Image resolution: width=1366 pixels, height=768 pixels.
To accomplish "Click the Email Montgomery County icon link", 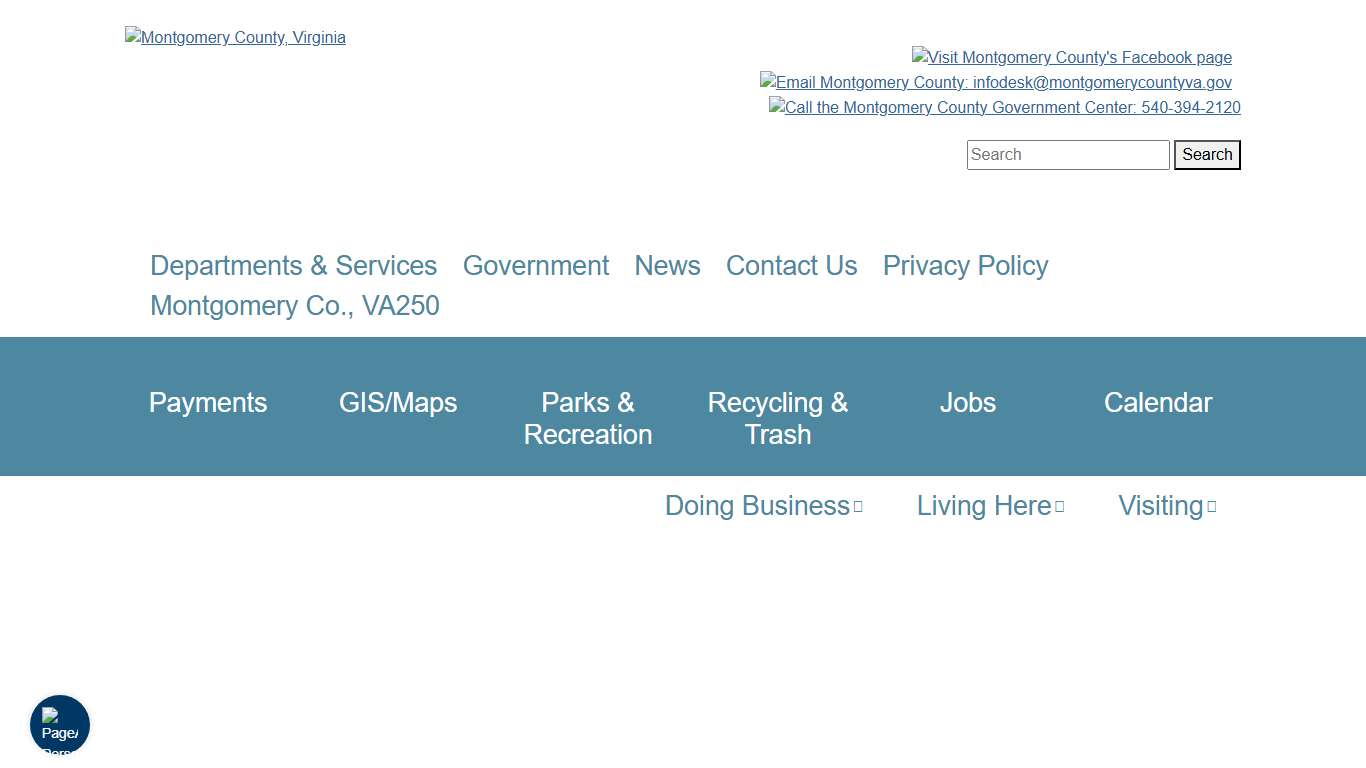I will pos(995,83).
